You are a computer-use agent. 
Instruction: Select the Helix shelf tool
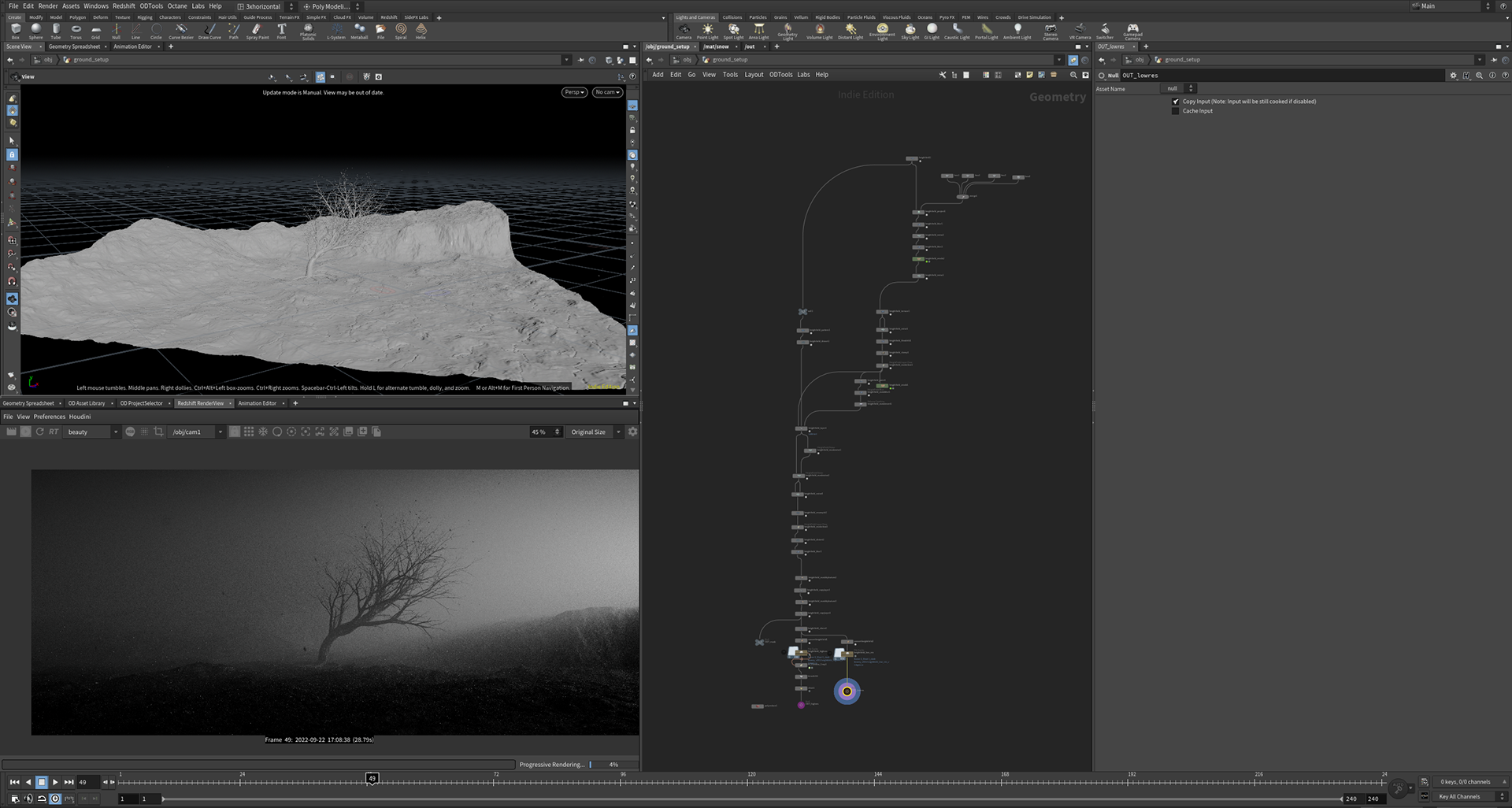[421, 31]
